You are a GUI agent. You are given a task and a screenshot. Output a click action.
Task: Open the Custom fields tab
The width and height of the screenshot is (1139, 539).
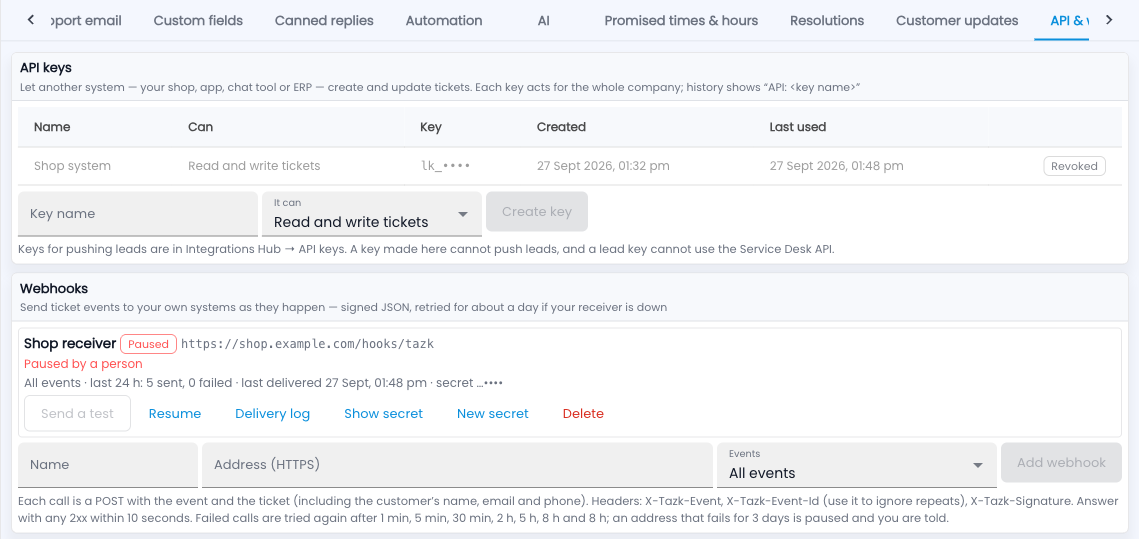point(198,20)
